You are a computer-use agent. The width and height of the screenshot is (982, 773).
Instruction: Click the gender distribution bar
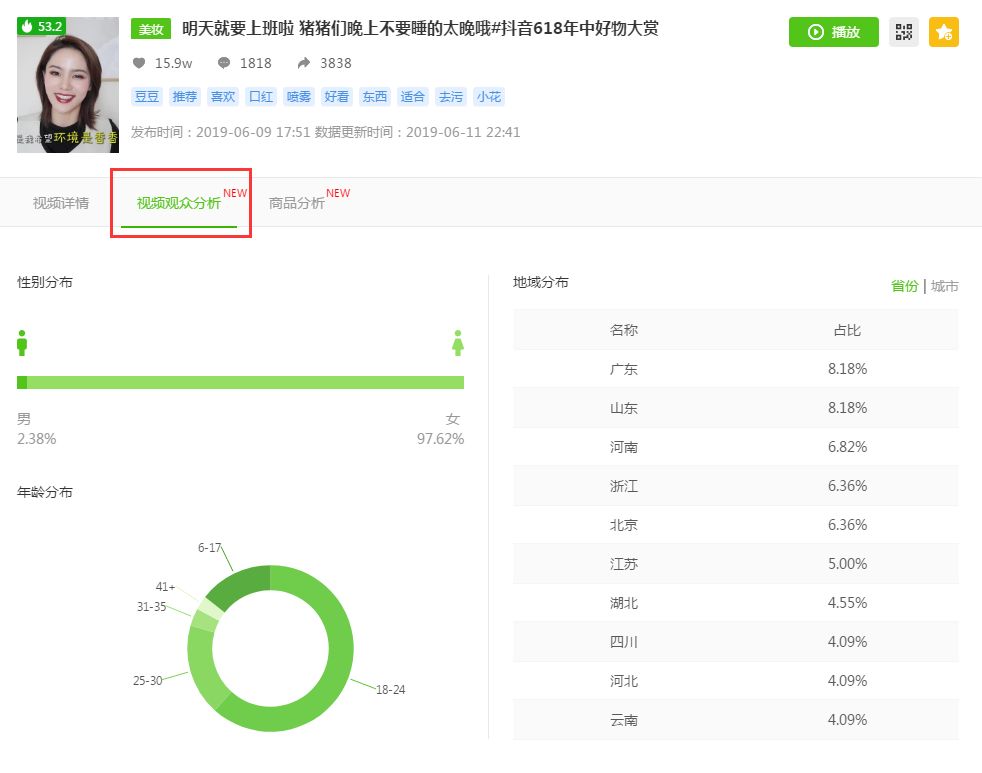click(240, 382)
